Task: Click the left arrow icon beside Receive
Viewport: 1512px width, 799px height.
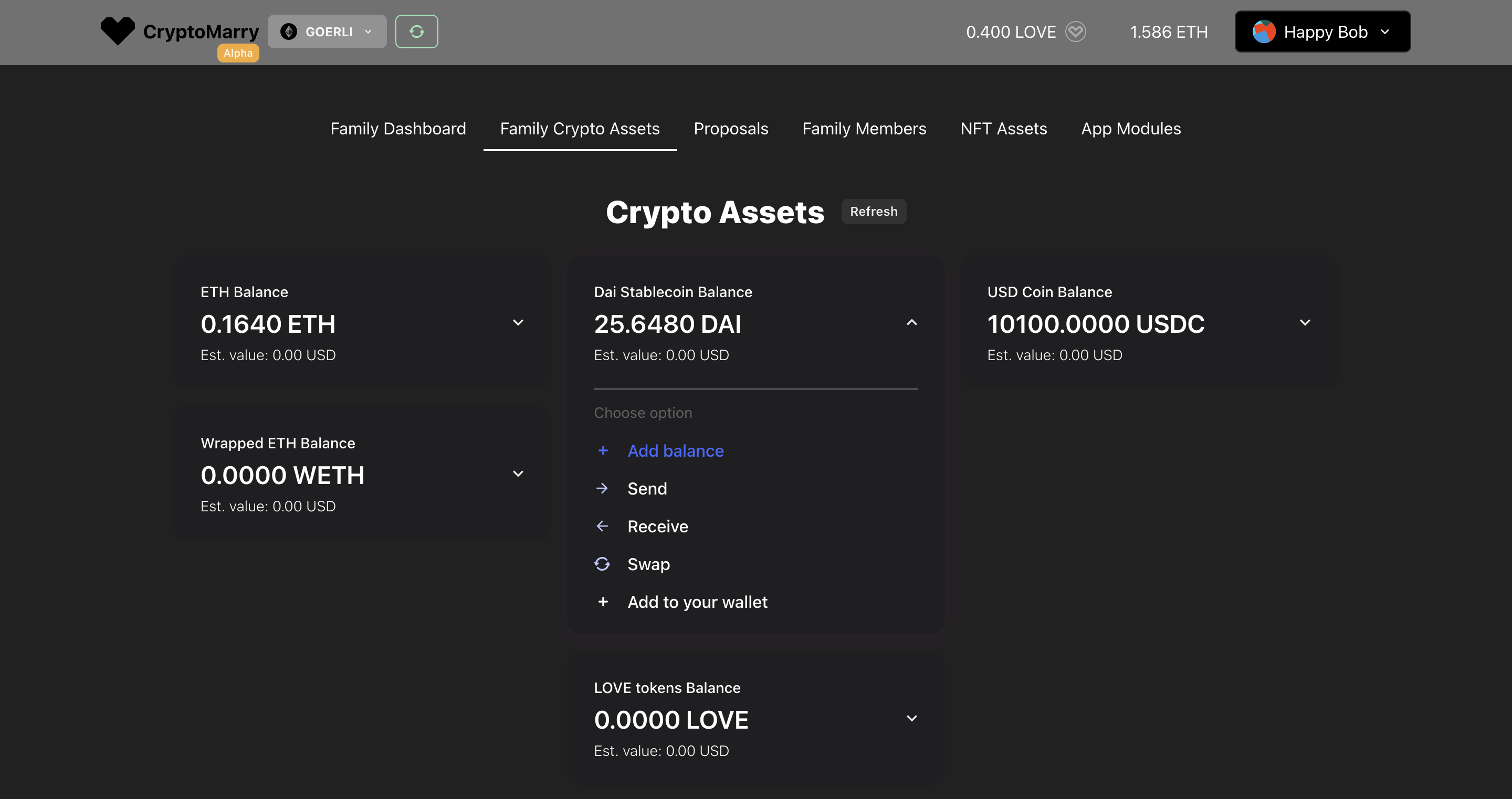Action: [x=602, y=526]
